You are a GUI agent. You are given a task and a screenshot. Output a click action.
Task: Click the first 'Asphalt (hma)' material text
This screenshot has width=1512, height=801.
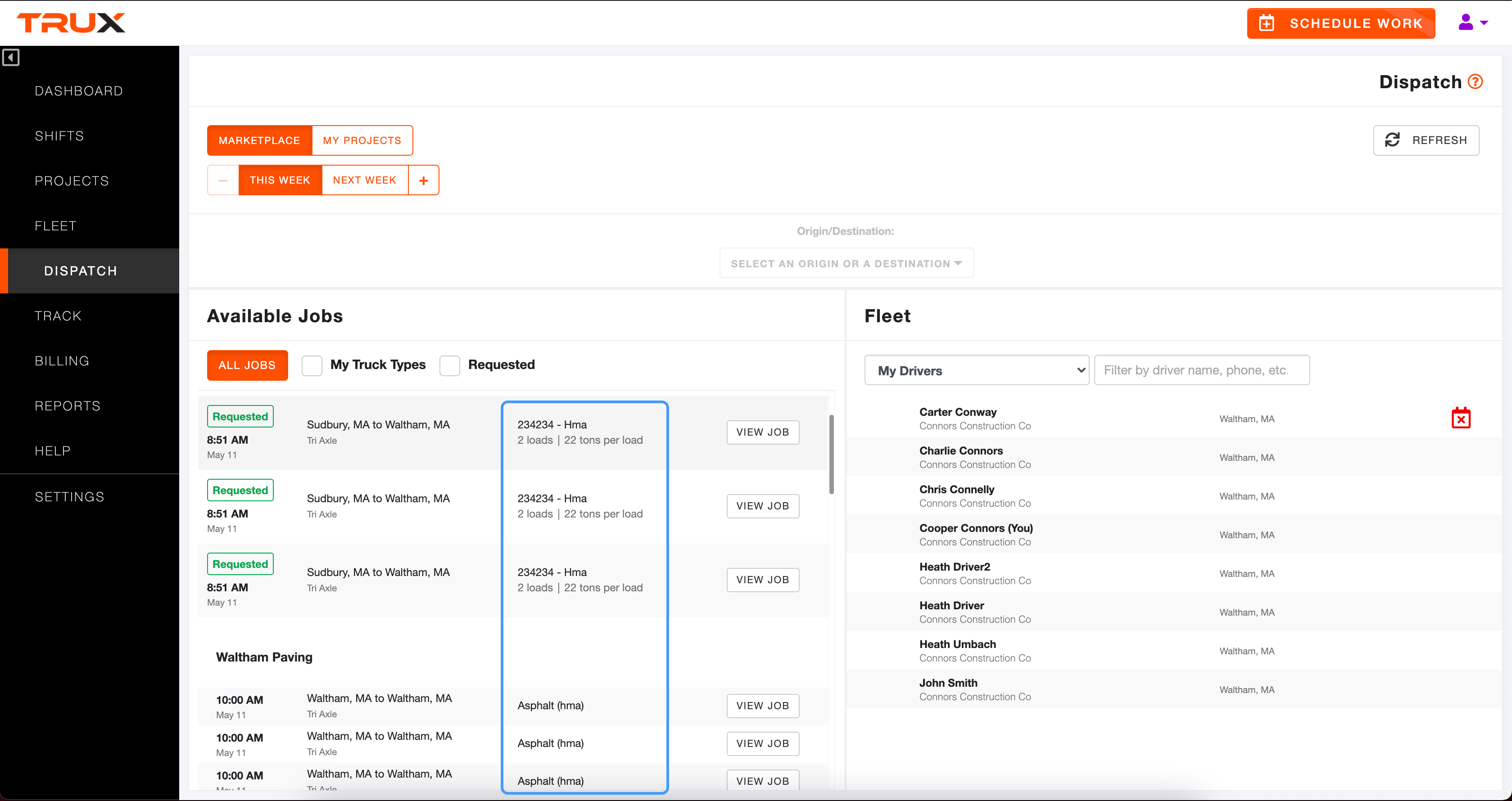point(551,706)
